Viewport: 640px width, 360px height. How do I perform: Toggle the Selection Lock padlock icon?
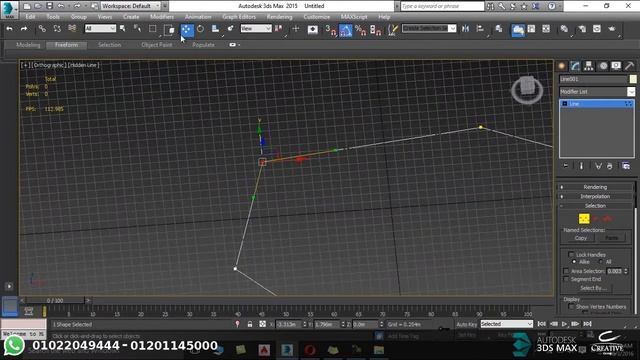tap(250, 324)
